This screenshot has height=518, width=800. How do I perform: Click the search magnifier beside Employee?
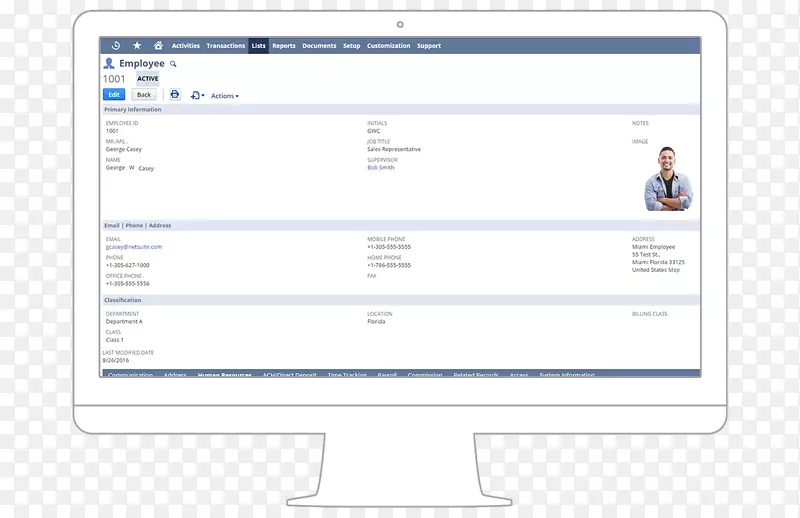pyautogui.click(x=173, y=63)
